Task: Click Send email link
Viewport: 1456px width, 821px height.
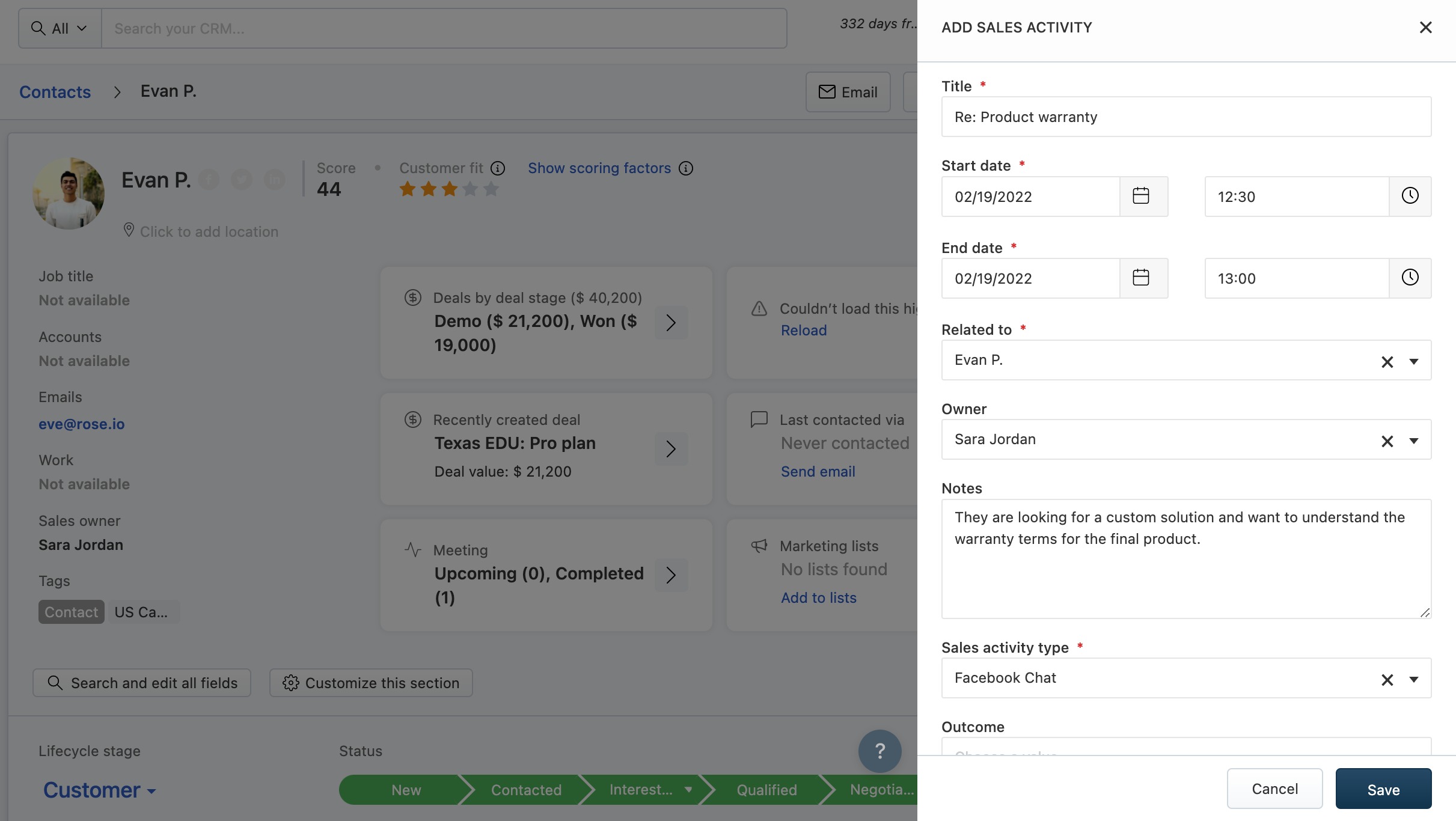Action: [818, 472]
